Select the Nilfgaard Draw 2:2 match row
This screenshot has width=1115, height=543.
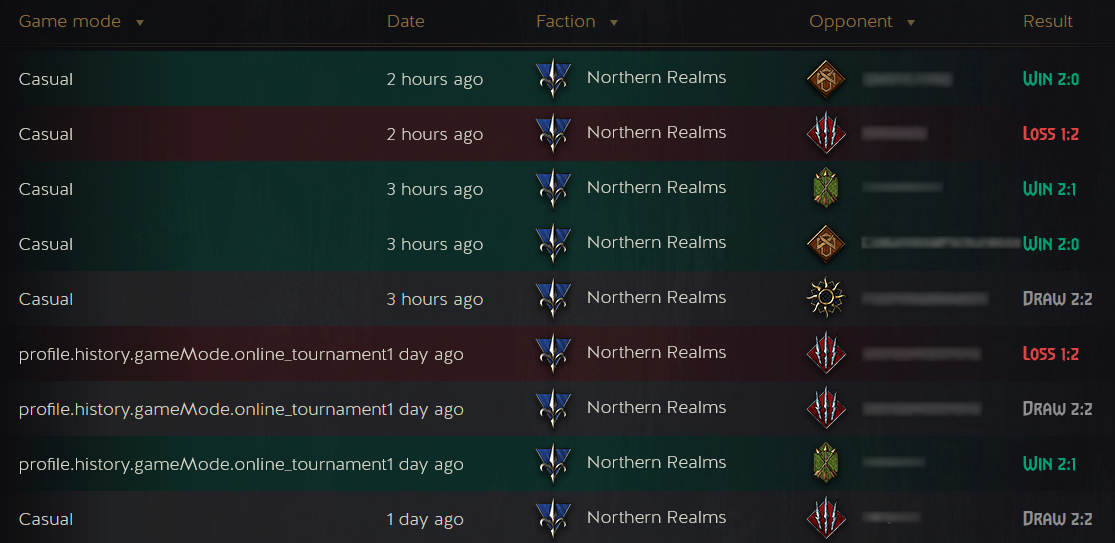(558, 298)
